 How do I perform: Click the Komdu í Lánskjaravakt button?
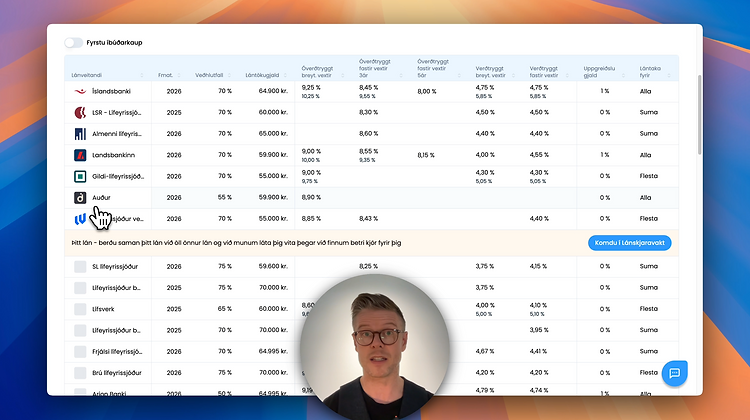(x=629, y=243)
